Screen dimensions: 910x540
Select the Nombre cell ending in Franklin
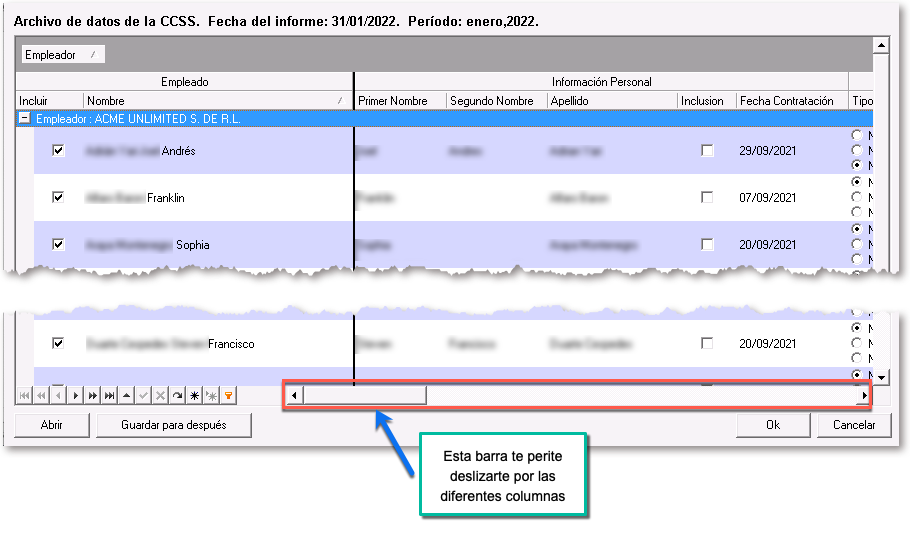coord(218,198)
